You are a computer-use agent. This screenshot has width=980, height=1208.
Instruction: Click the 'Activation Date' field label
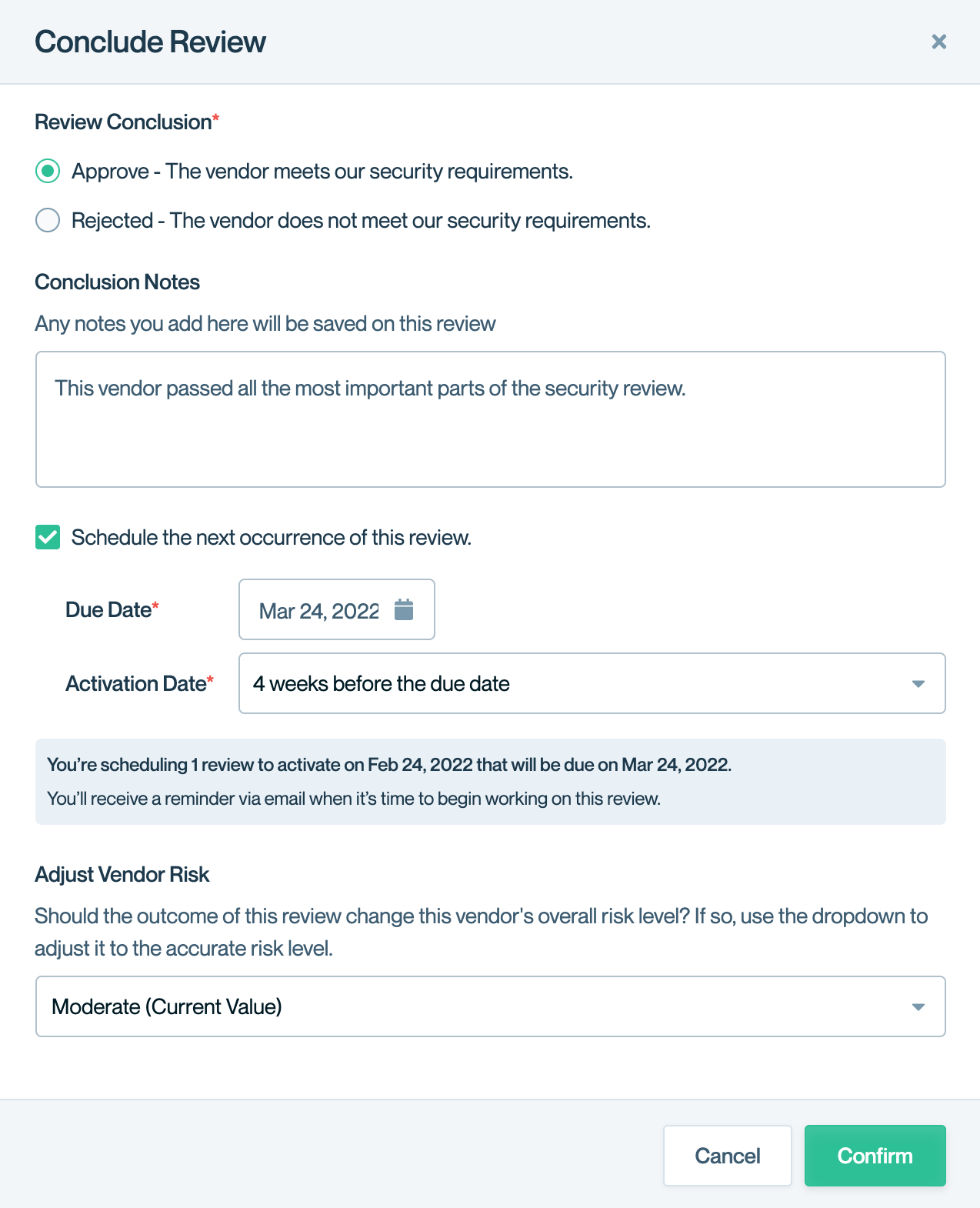136,684
